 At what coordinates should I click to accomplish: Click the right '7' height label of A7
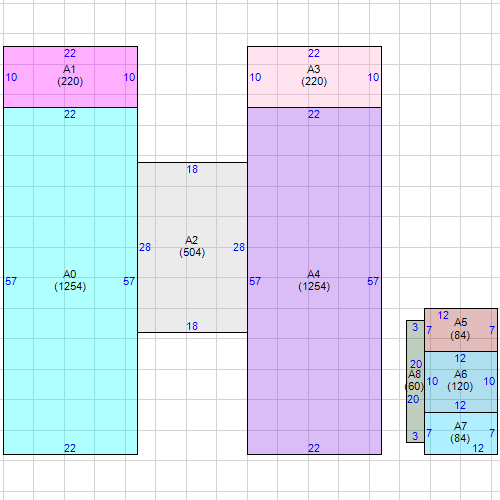(492, 433)
